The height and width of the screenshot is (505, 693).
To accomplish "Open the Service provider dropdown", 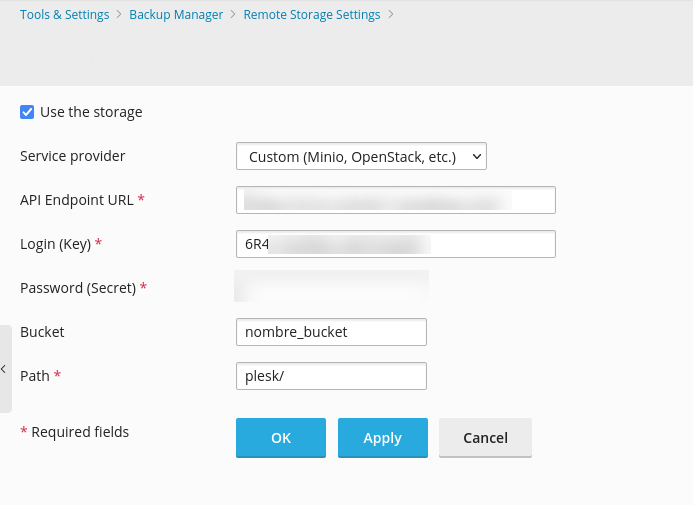I will click(361, 156).
